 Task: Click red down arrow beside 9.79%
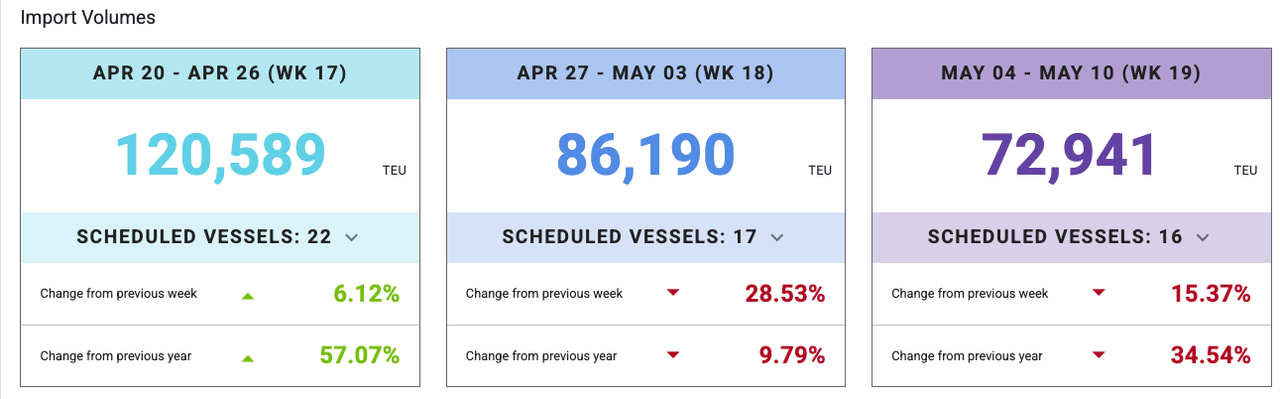pos(673,355)
